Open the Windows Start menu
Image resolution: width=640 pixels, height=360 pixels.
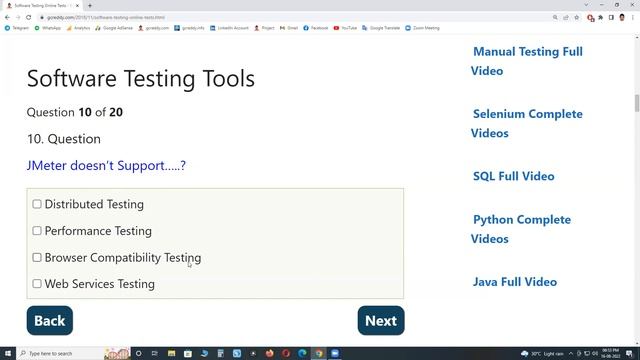(8, 353)
